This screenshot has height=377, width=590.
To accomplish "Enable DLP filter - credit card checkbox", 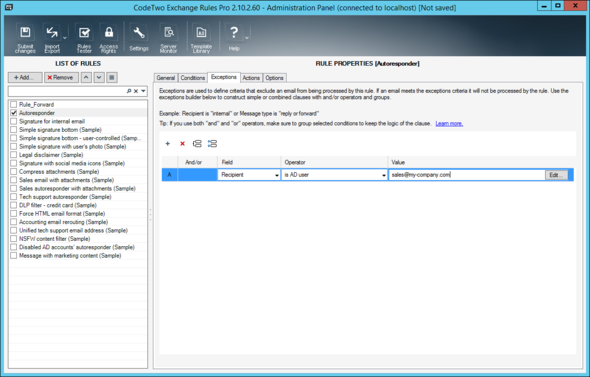I will [14, 205].
